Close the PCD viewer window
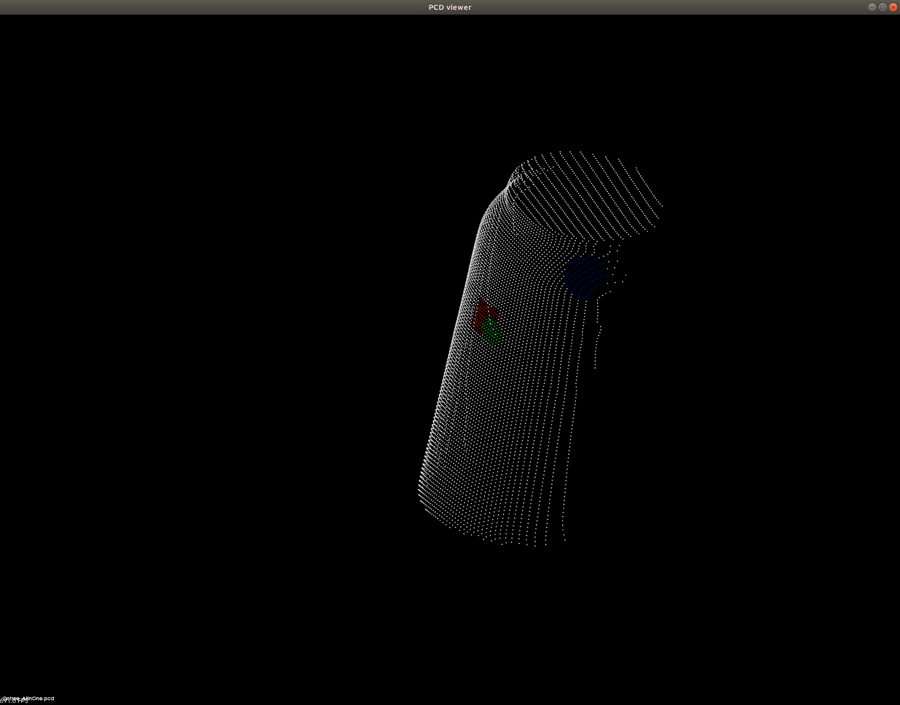Image resolution: width=900 pixels, height=705 pixels. tap(893, 7)
